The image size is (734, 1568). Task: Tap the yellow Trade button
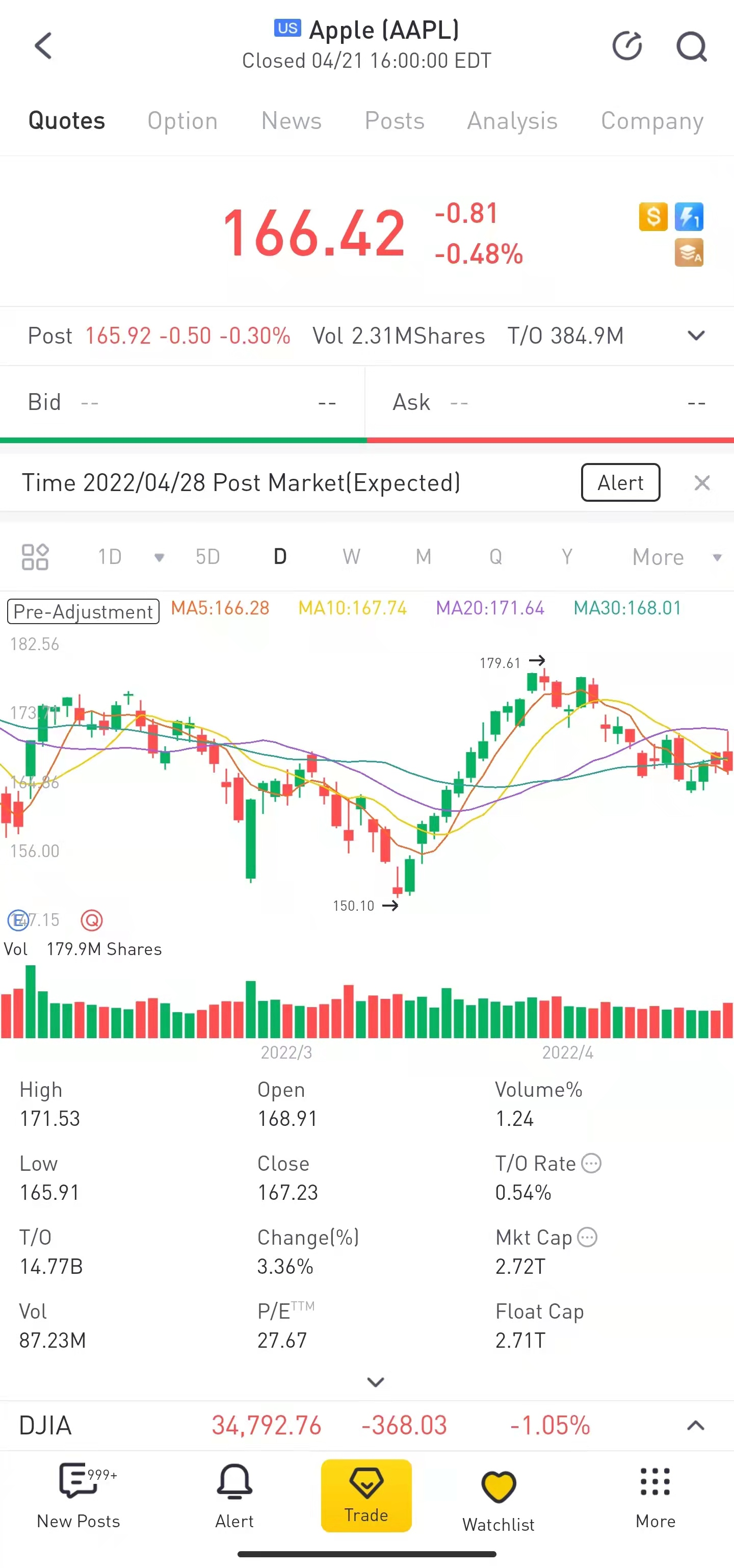(366, 1495)
